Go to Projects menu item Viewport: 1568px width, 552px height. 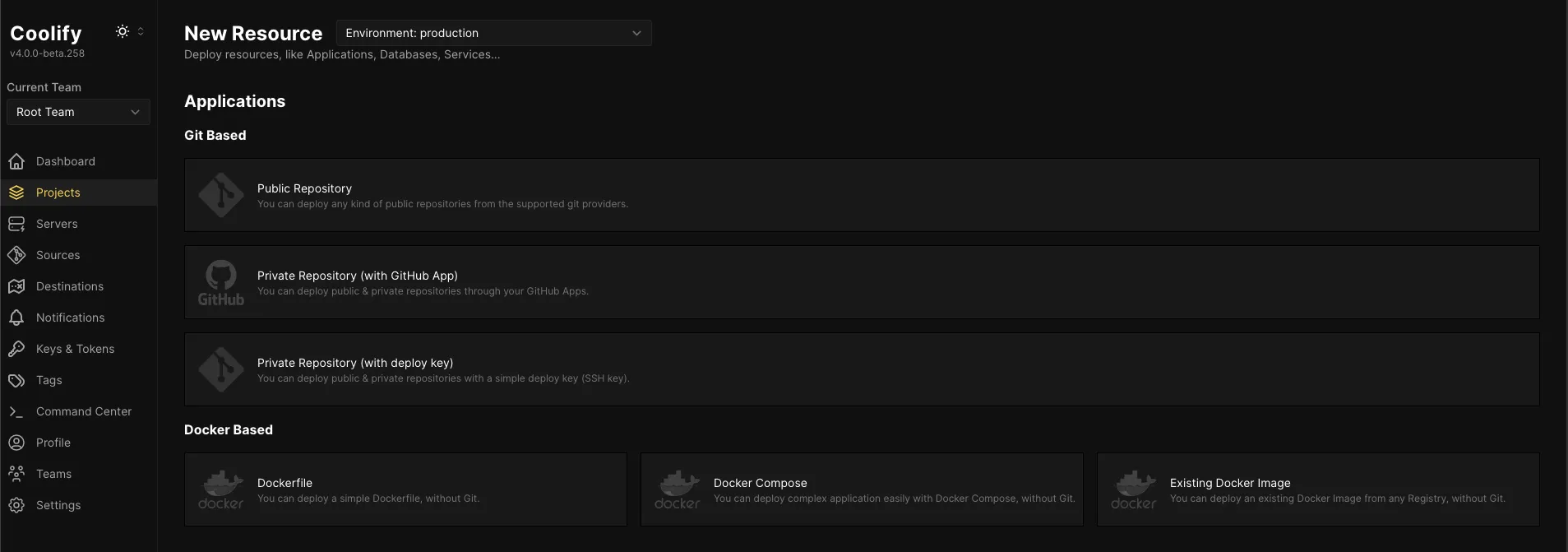click(x=79, y=193)
